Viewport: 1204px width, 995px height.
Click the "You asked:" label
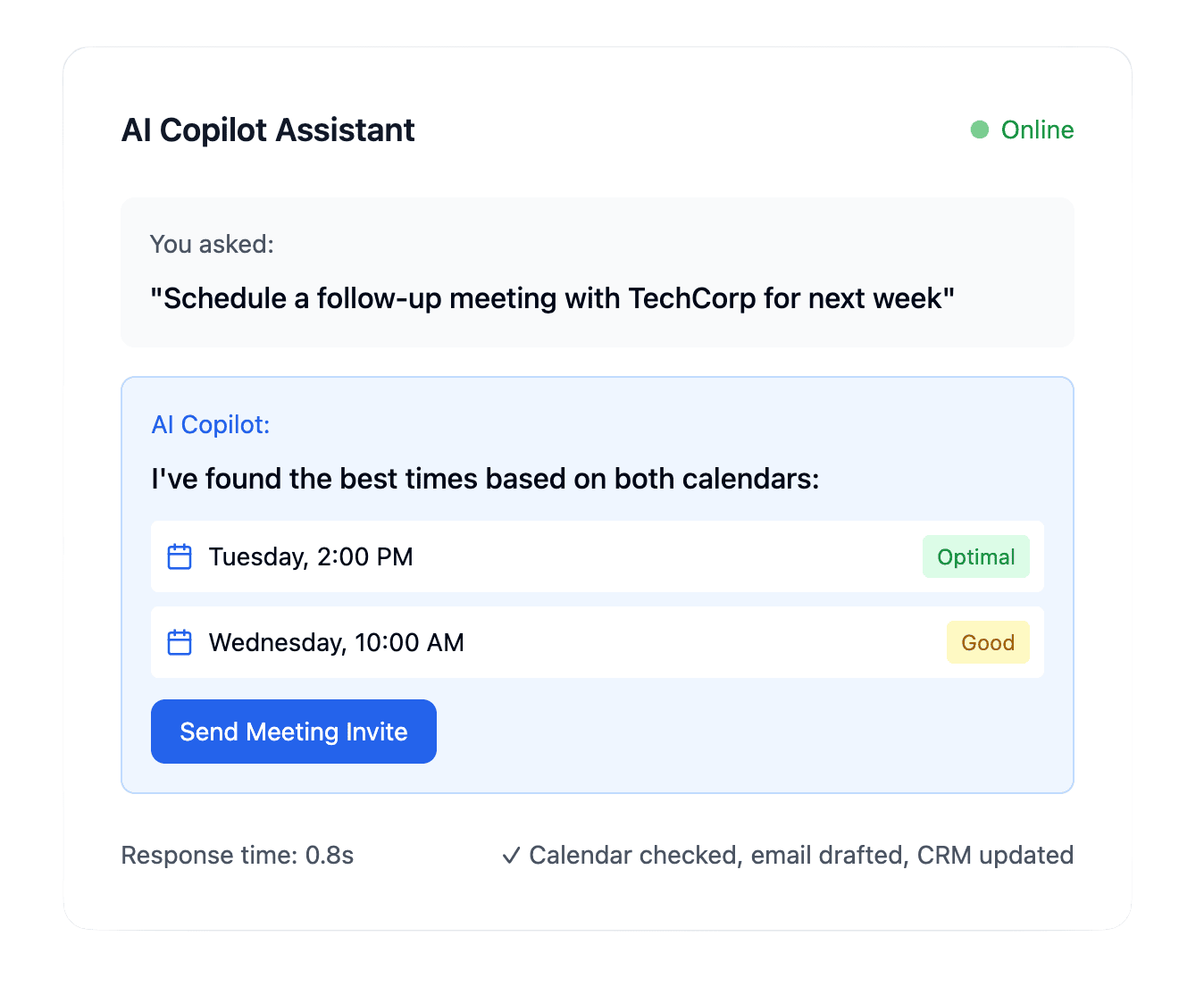click(x=212, y=244)
